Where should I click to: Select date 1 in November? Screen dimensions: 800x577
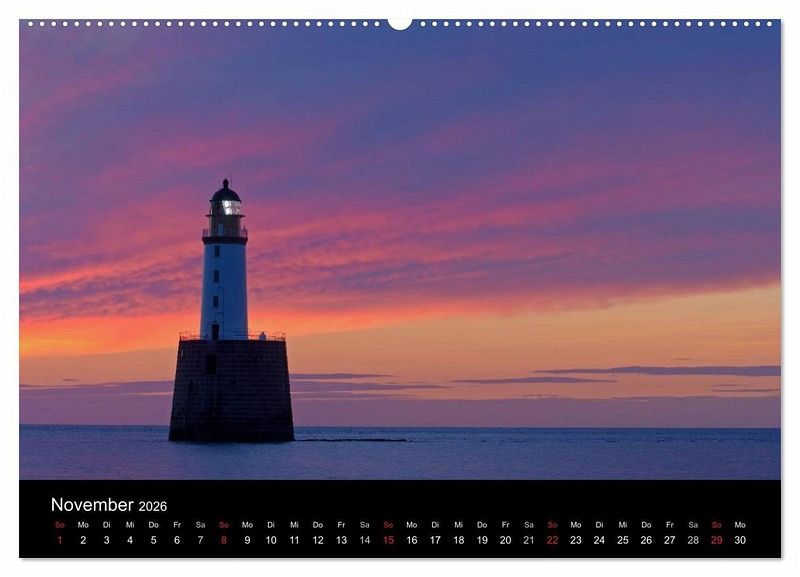pyautogui.click(x=60, y=540)
